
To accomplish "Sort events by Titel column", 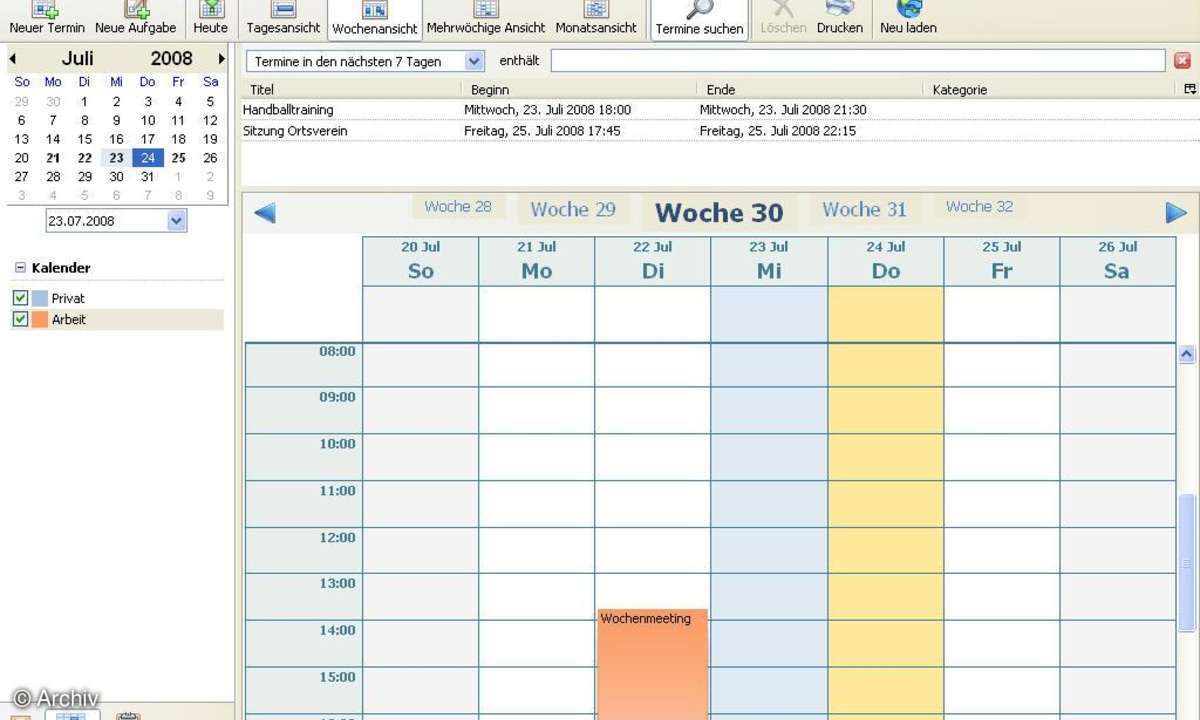I will [x=353, y=89].
